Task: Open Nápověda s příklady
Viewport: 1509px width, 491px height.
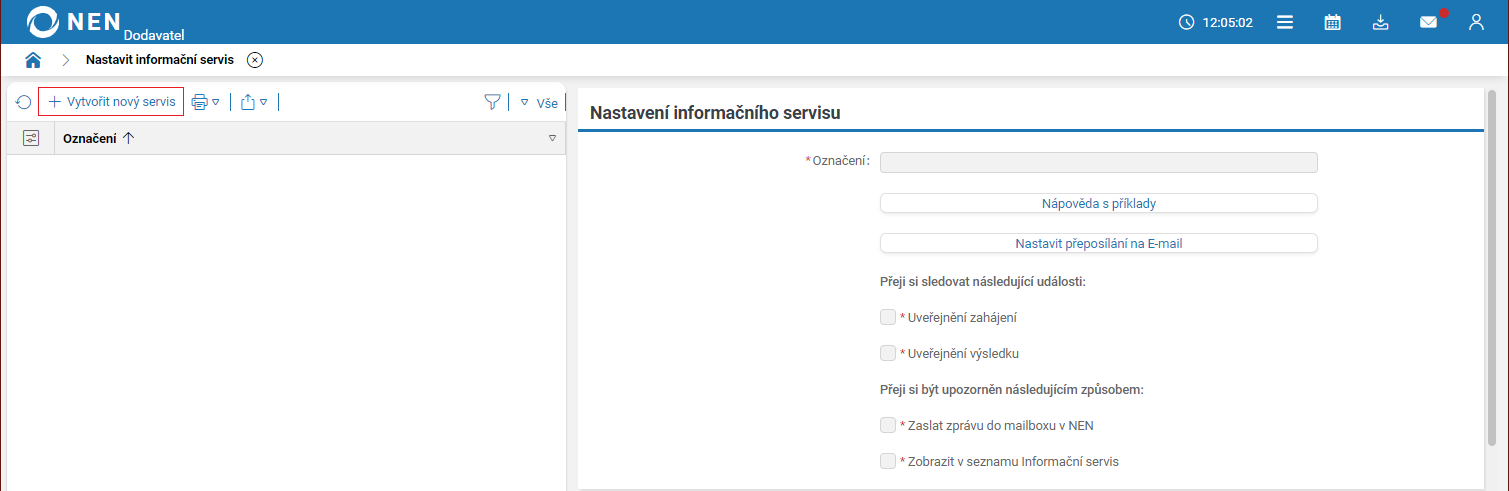Action: click(x=1098, y=203)
